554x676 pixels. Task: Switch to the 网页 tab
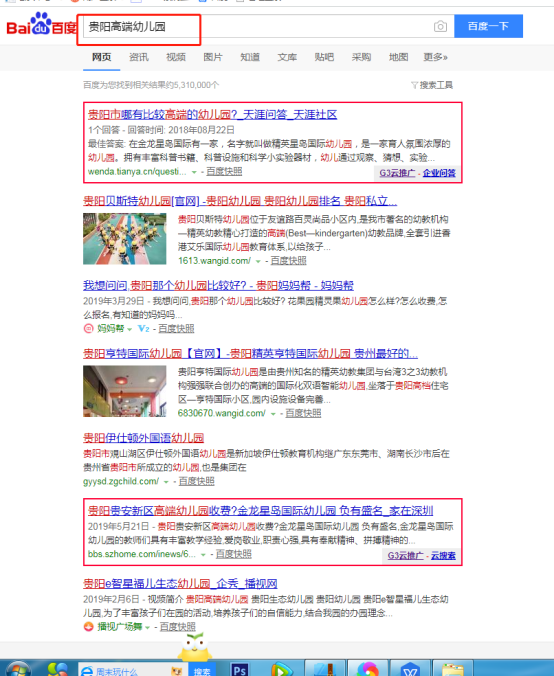tap(102, 57)
